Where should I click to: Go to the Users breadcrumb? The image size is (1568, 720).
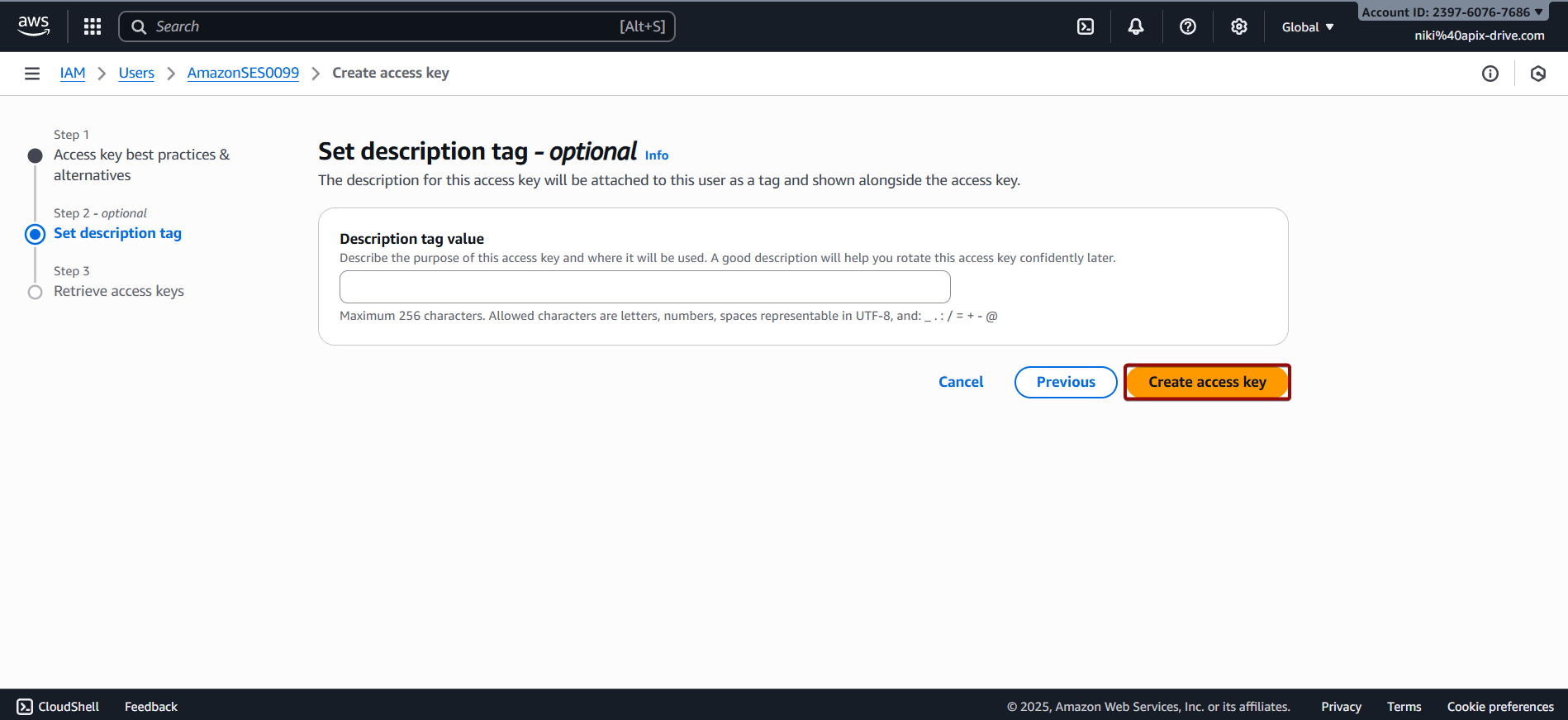136,73
